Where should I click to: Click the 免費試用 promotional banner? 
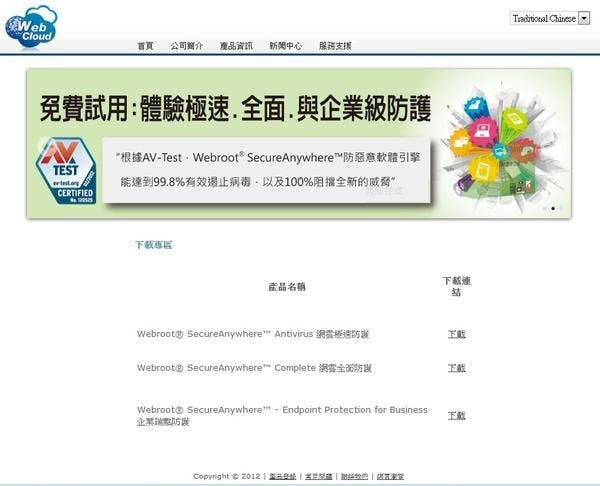(299, 143)
